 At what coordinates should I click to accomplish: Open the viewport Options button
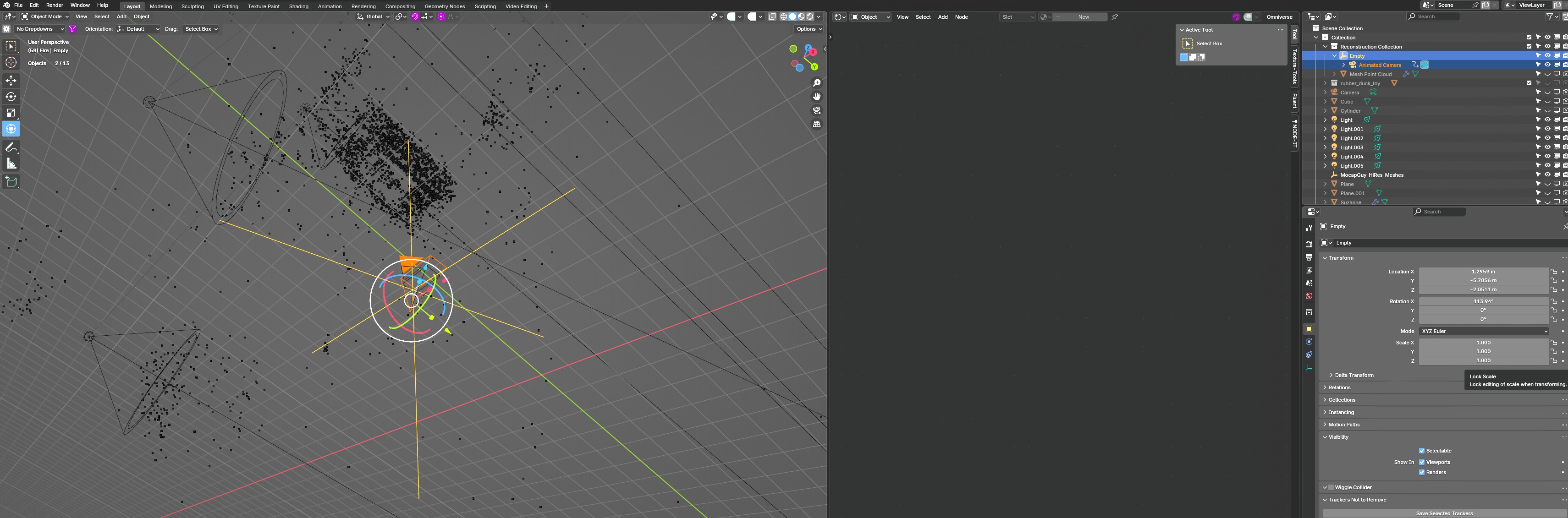809,28
